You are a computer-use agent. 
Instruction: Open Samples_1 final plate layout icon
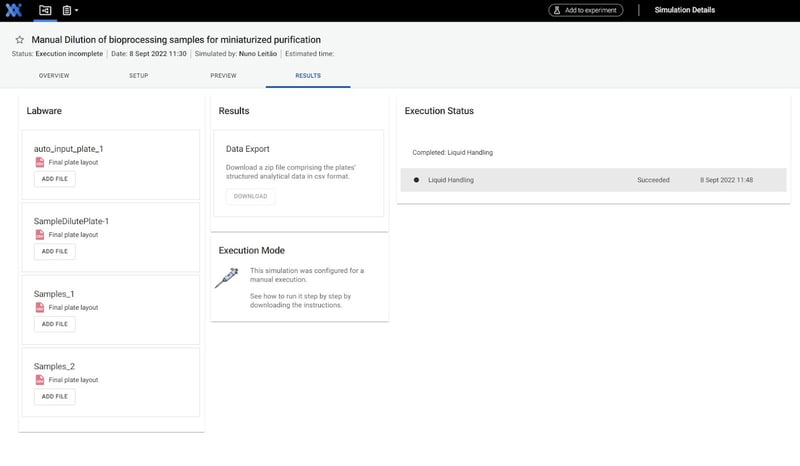point(40,307)
